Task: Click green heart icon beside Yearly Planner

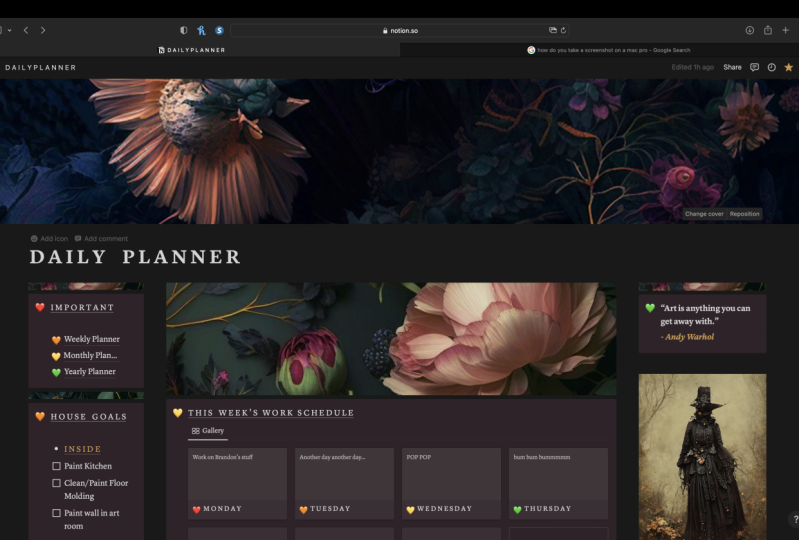Action: click(x=56, y=372)
